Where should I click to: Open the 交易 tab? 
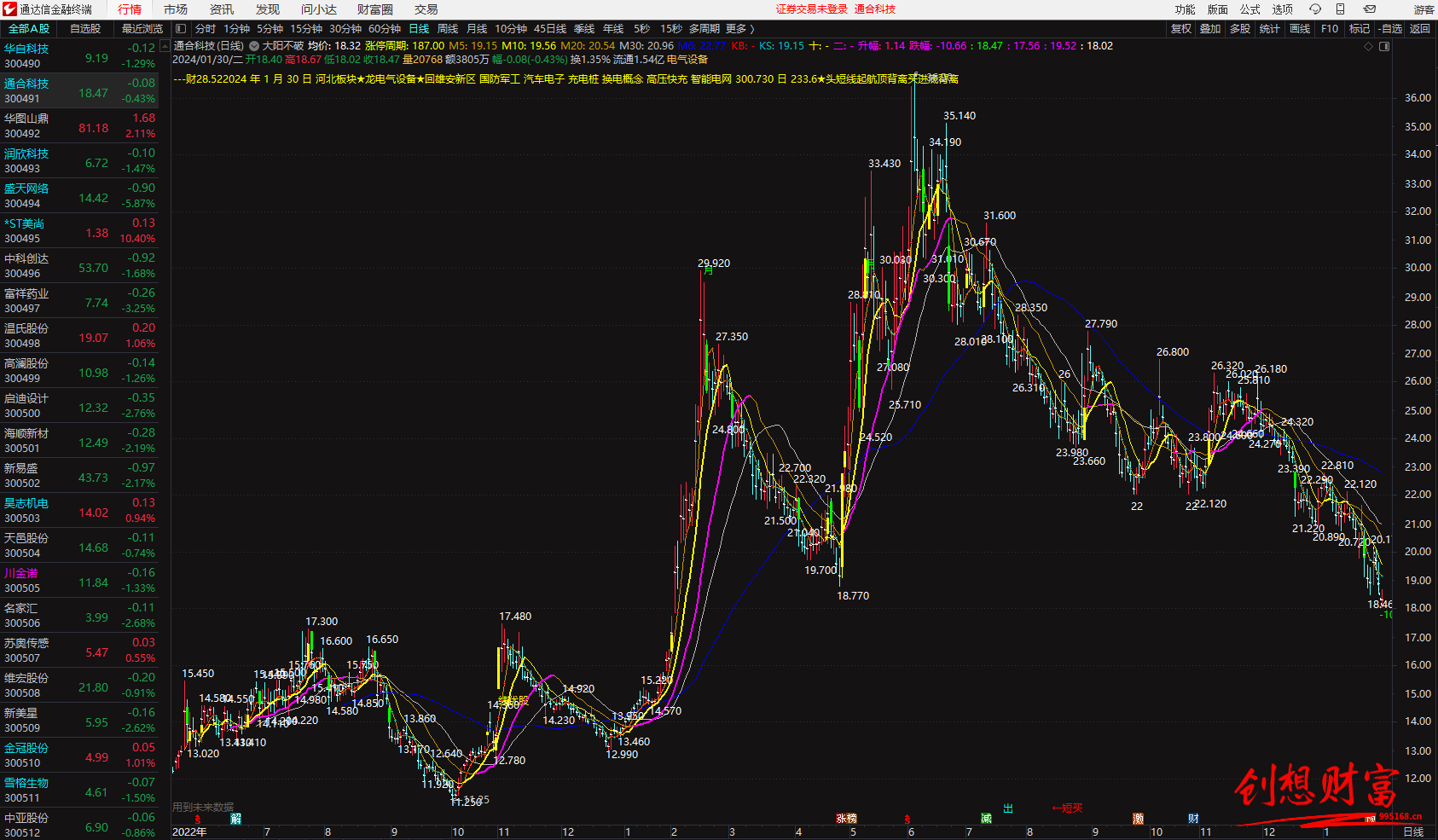[x=426, y=9]
